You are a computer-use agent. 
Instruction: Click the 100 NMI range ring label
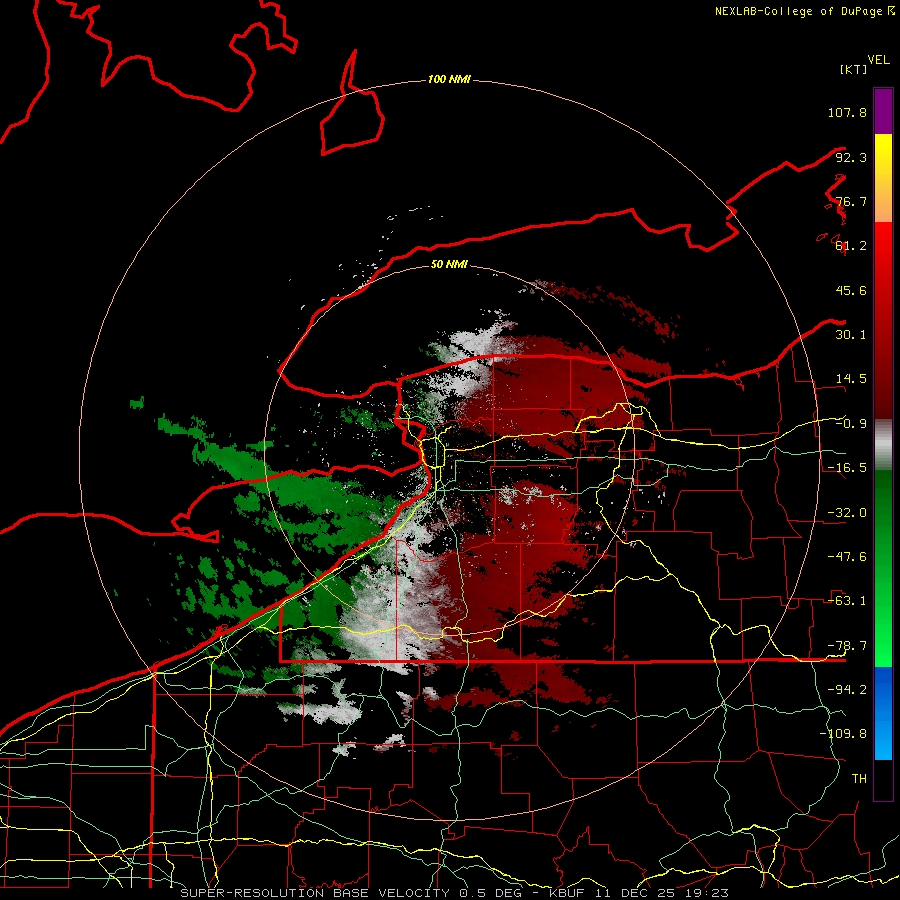pos(449,79)
